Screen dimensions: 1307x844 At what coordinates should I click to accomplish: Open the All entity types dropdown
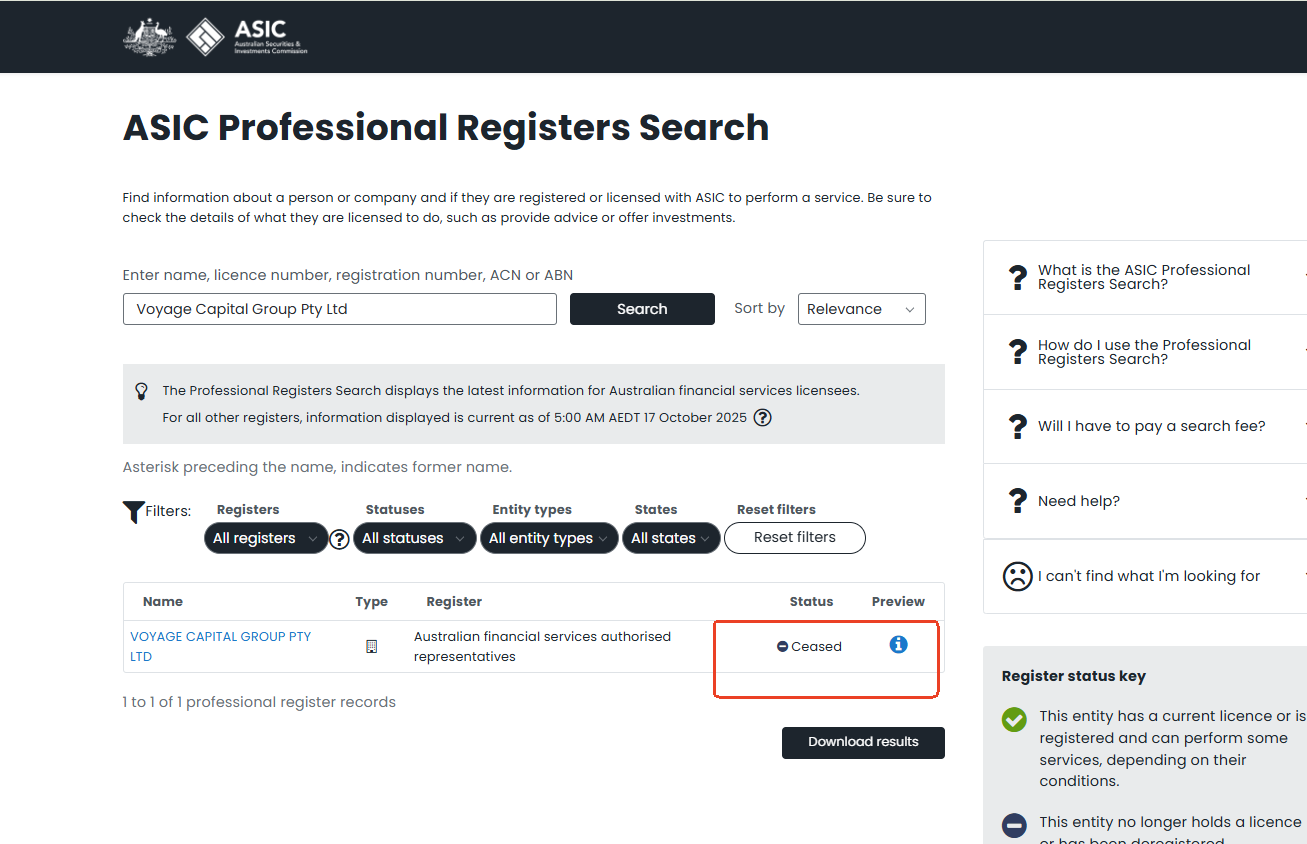548,538
